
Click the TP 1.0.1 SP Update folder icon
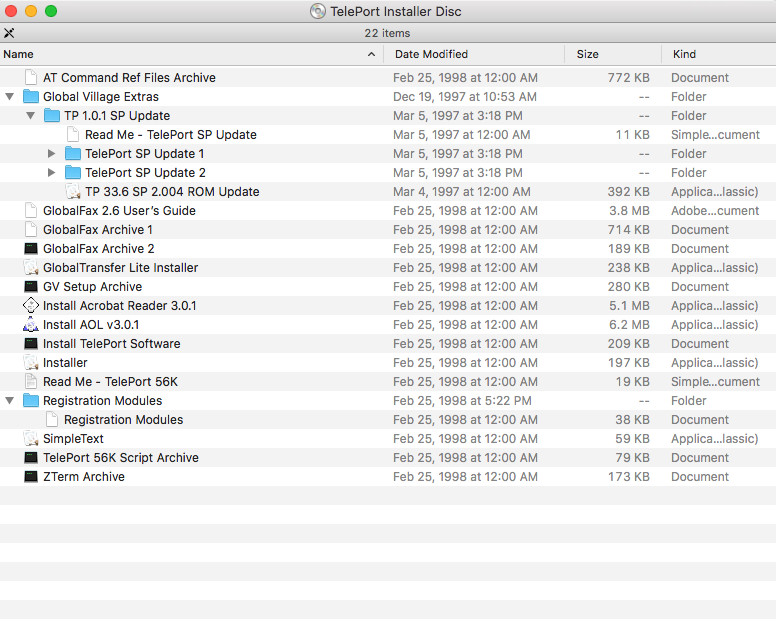click(x=51, y=115)
